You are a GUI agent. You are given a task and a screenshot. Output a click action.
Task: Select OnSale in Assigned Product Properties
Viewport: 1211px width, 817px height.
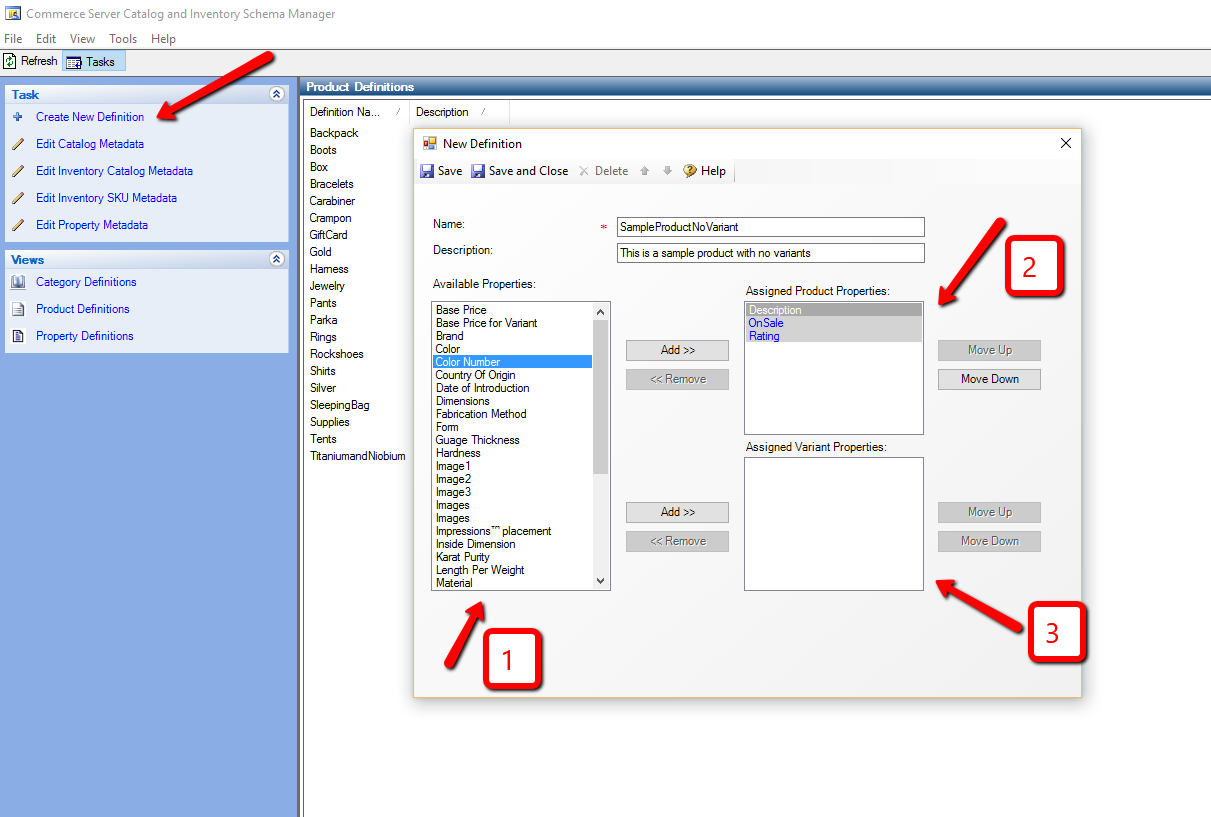pyautogui.click(x=834, y=323)
